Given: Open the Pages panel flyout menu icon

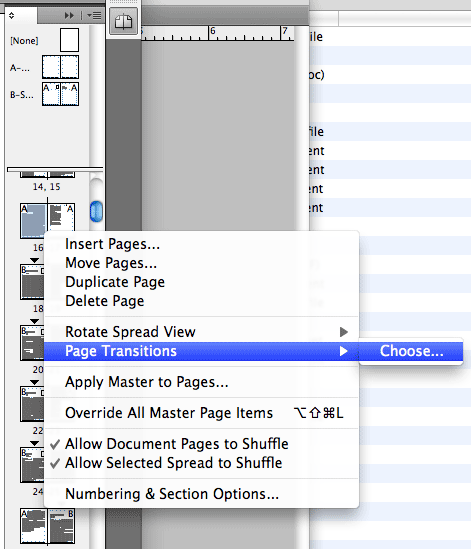Looking at the screenshot, I should [x=94, y=15].
